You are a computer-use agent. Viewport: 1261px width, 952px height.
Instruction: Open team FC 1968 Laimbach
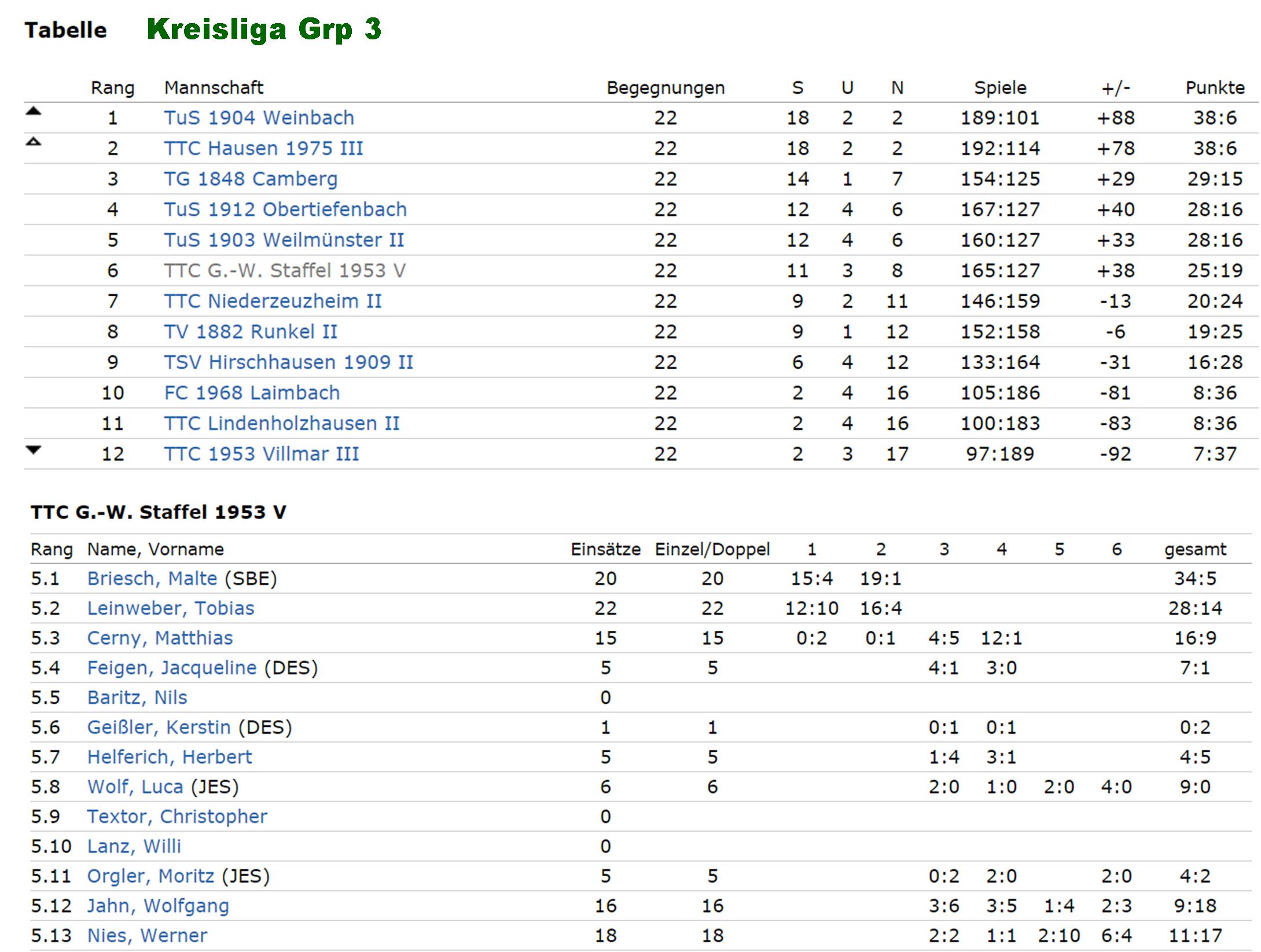[252, 394]
